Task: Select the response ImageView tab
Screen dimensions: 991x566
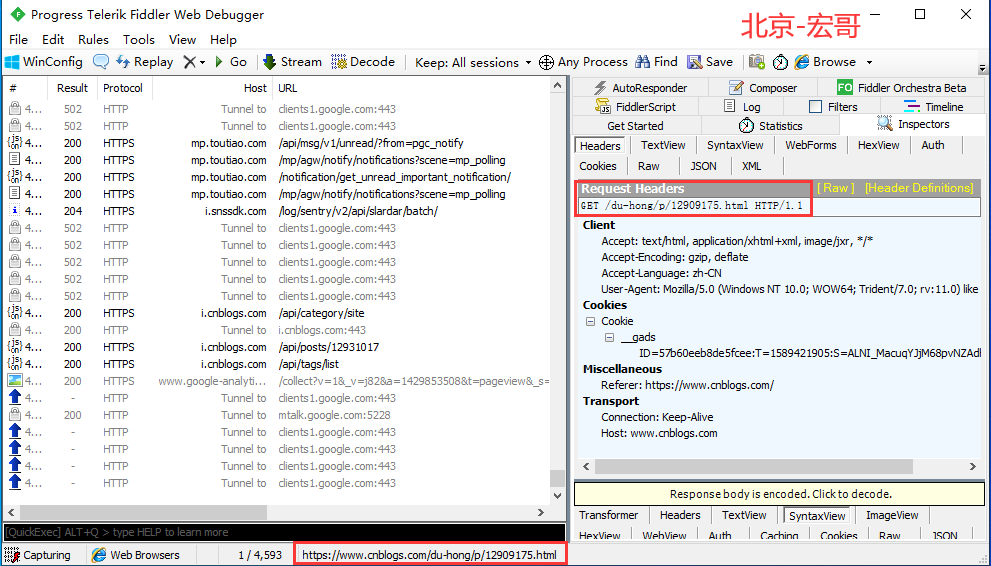Action: coord(892,515)
